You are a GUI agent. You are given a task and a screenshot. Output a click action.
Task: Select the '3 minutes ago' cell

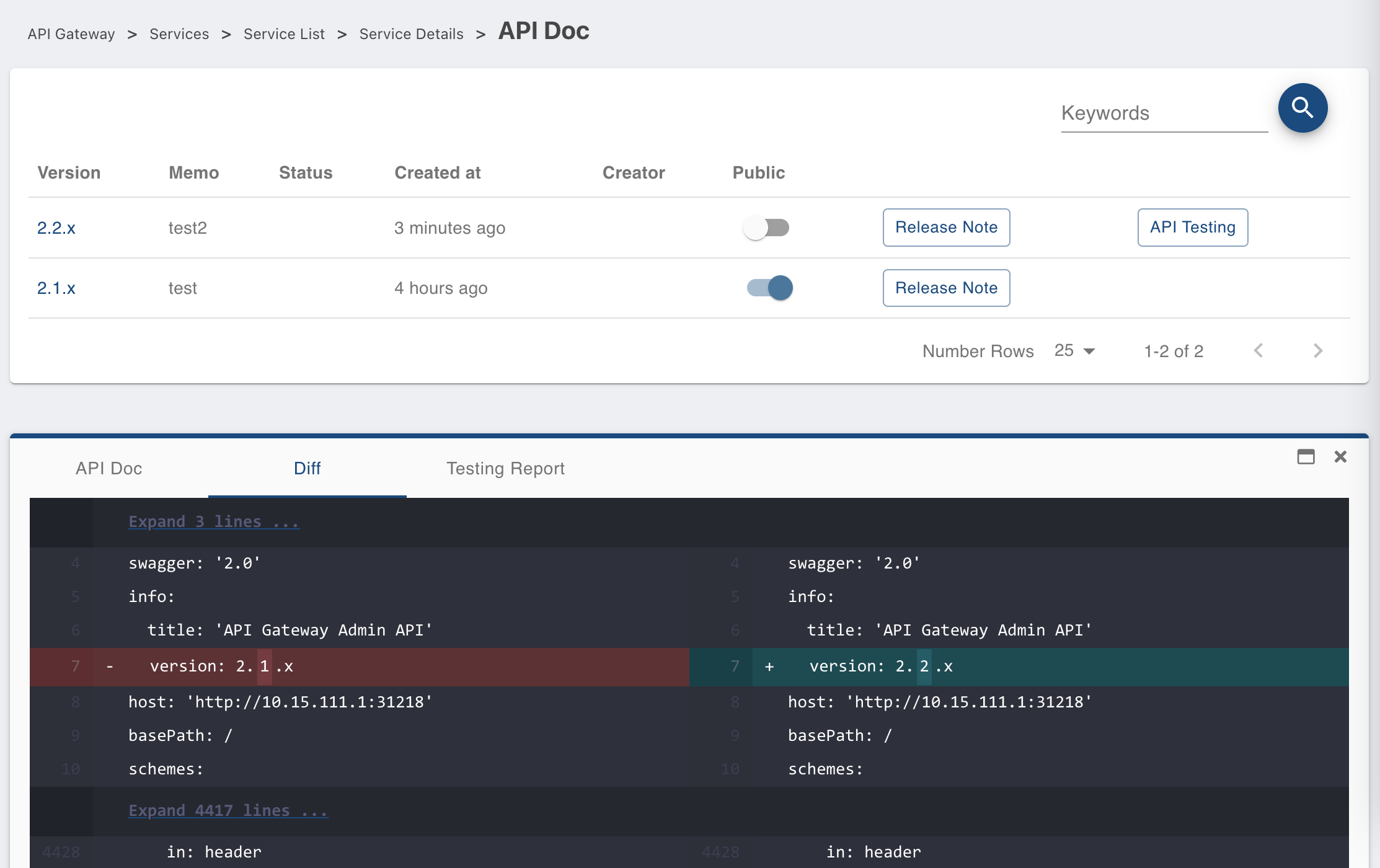(x=449, y=228)
